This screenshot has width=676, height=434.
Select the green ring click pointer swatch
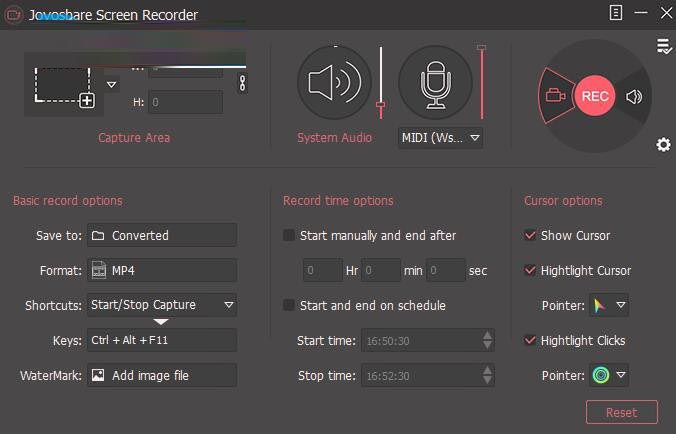tap(601, 375)
